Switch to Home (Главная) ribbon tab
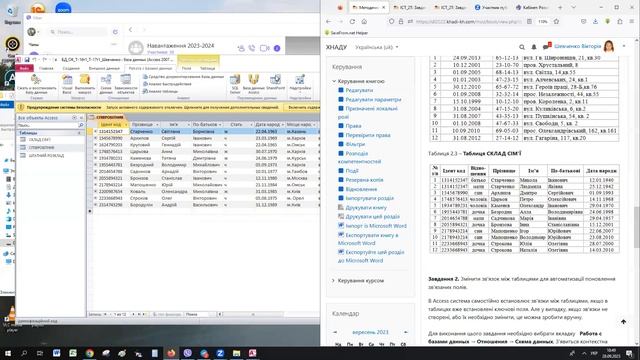Viewport: 640px width, 360px height. [46, 68]
